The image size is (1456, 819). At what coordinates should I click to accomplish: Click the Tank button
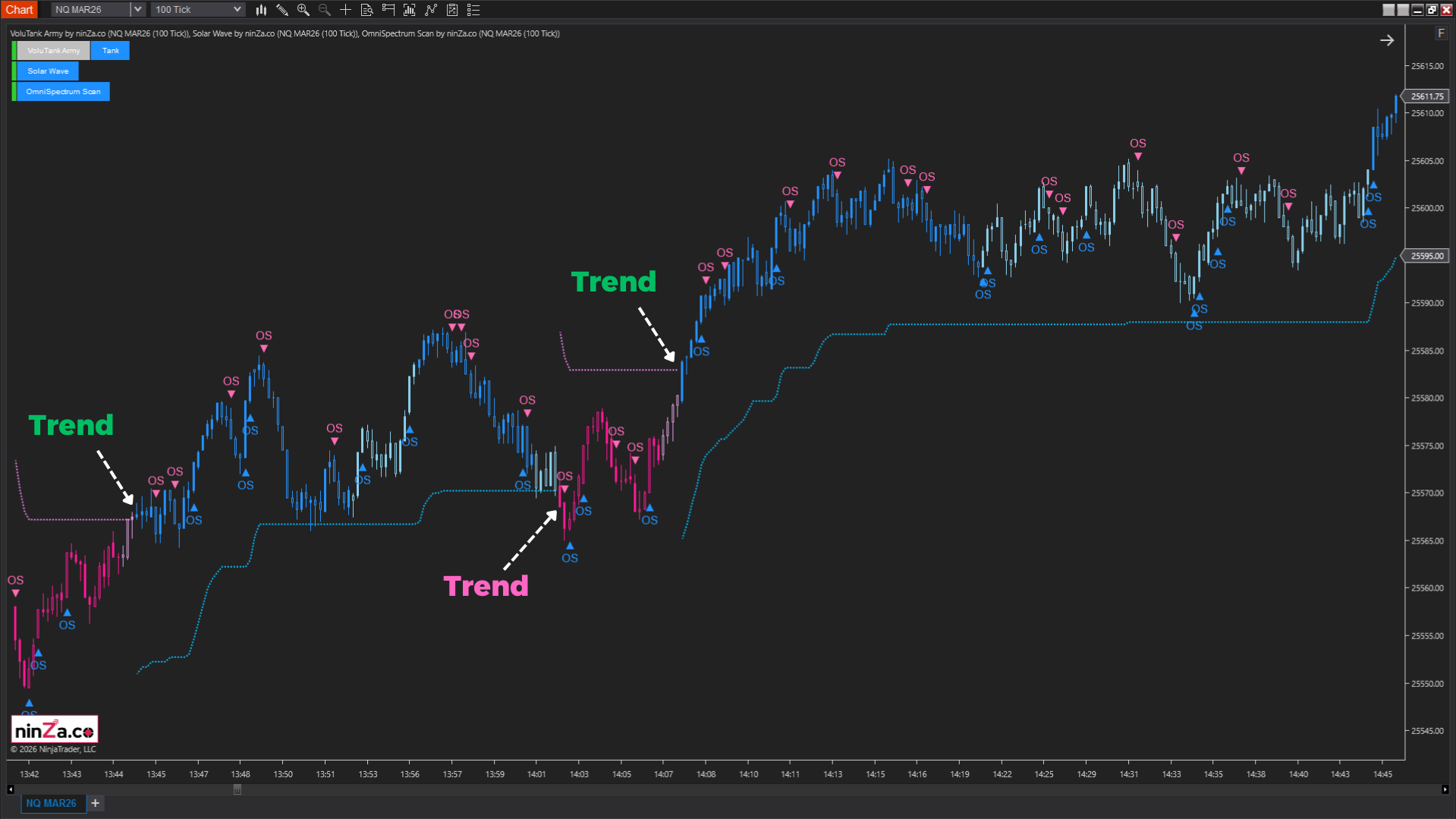pos(111,51)
